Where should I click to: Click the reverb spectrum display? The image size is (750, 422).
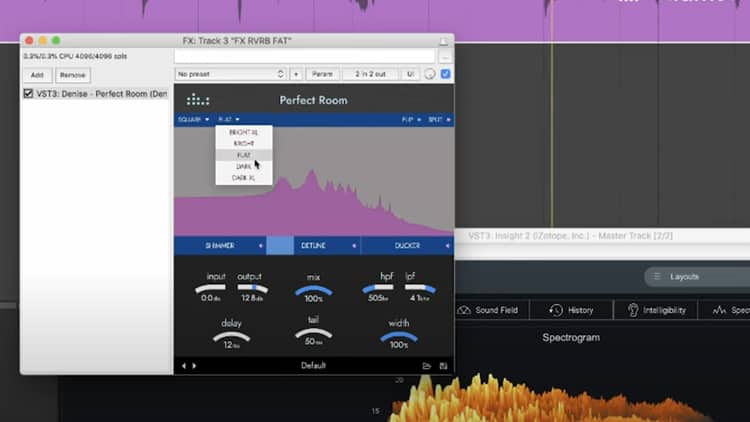314,181
